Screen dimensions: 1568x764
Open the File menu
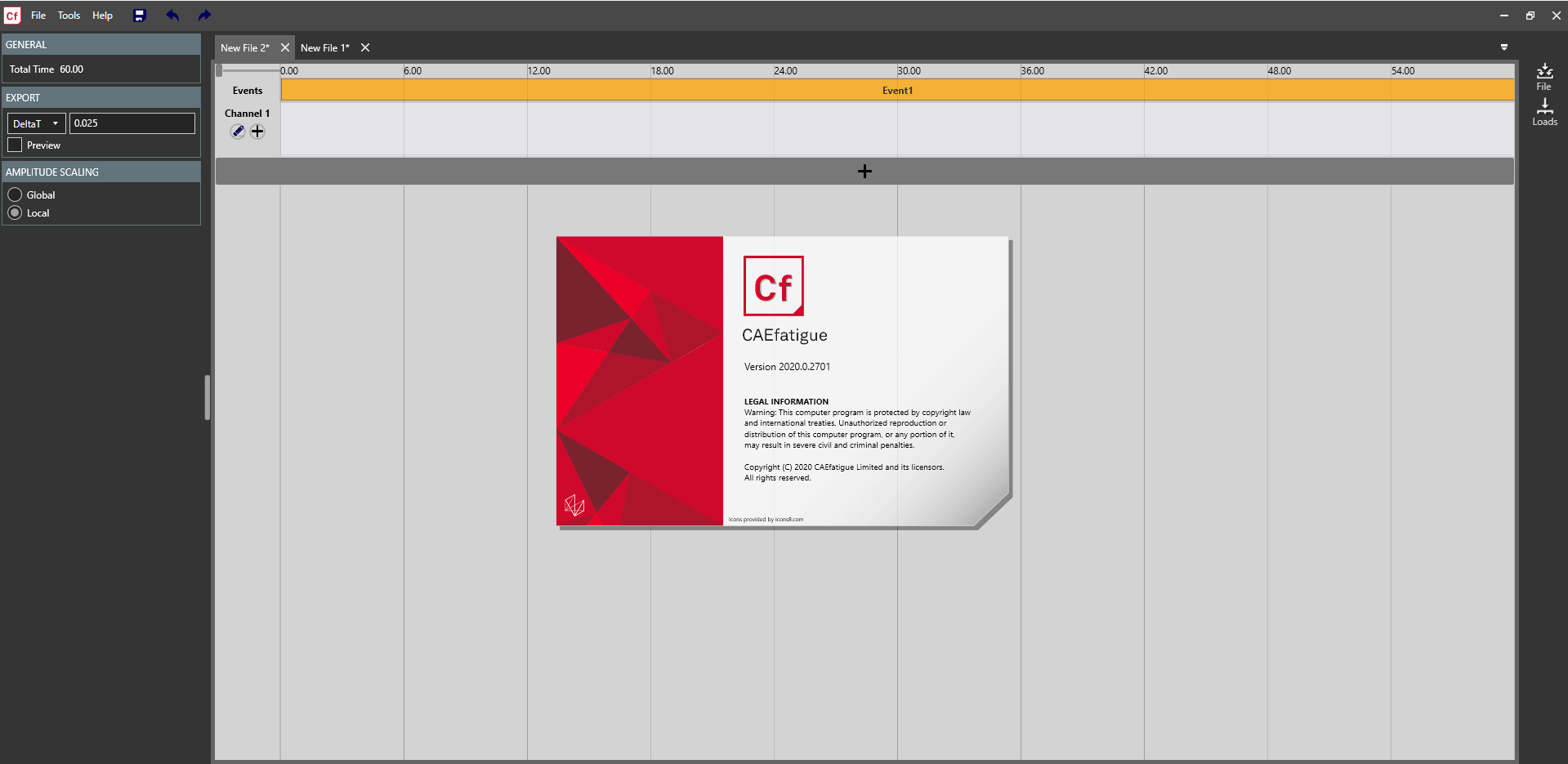pyautogui.click(x=38, y=16)
